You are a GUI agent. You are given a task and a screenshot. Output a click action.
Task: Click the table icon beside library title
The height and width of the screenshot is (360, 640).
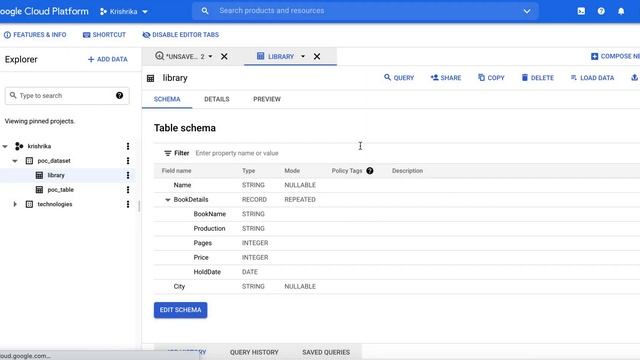(151, 78)
